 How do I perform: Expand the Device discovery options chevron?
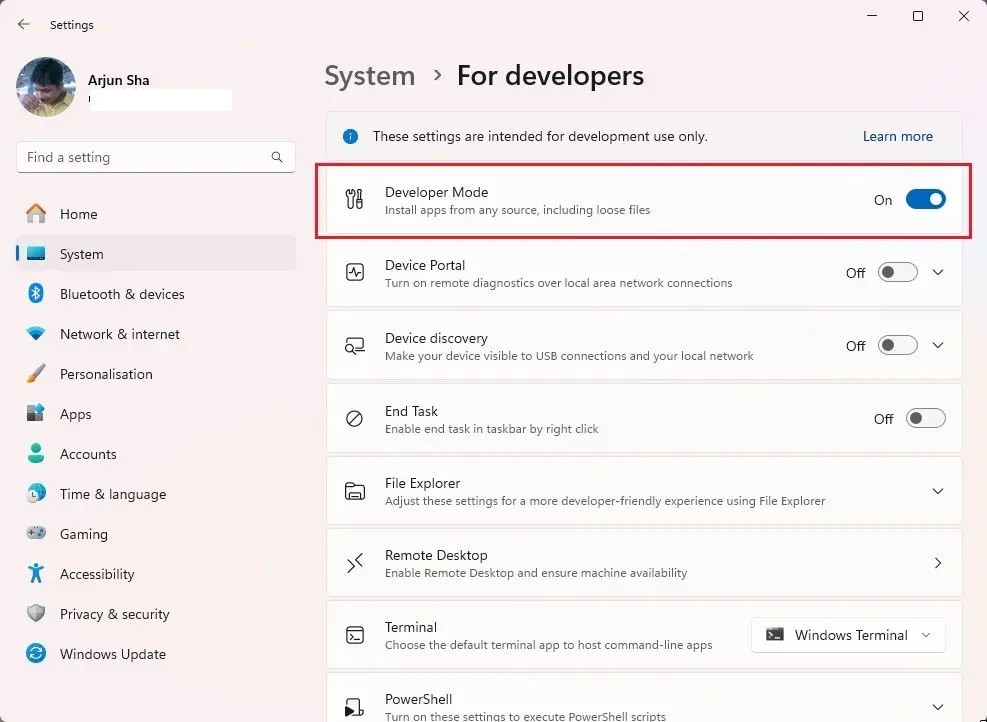(x=937, y=346)
